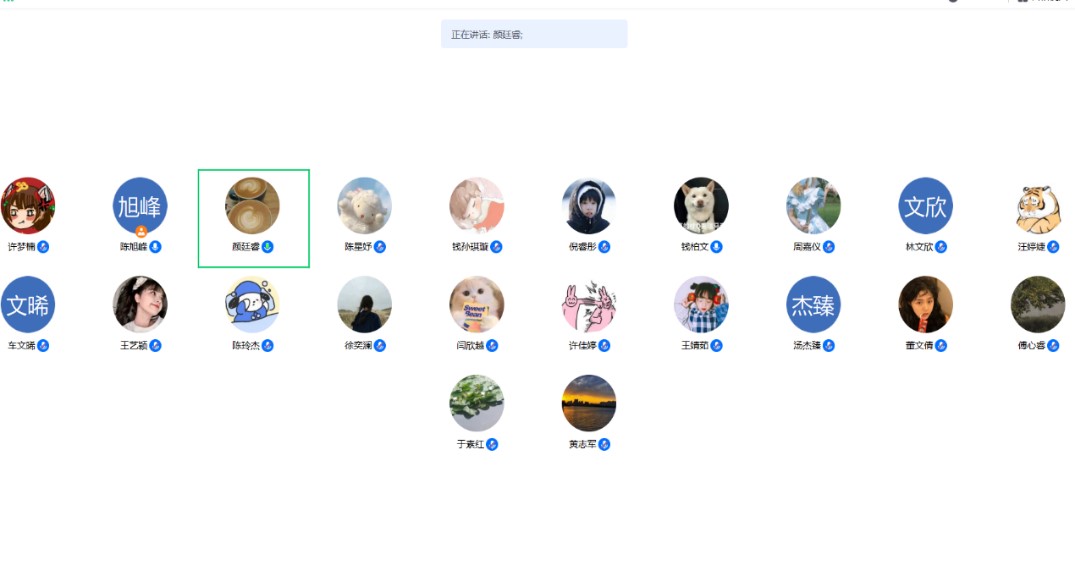Click the orange host badge on 陈旭峰's avatar
The height and width of the screenshot is (576, 1075).
[x=141, y=232]
